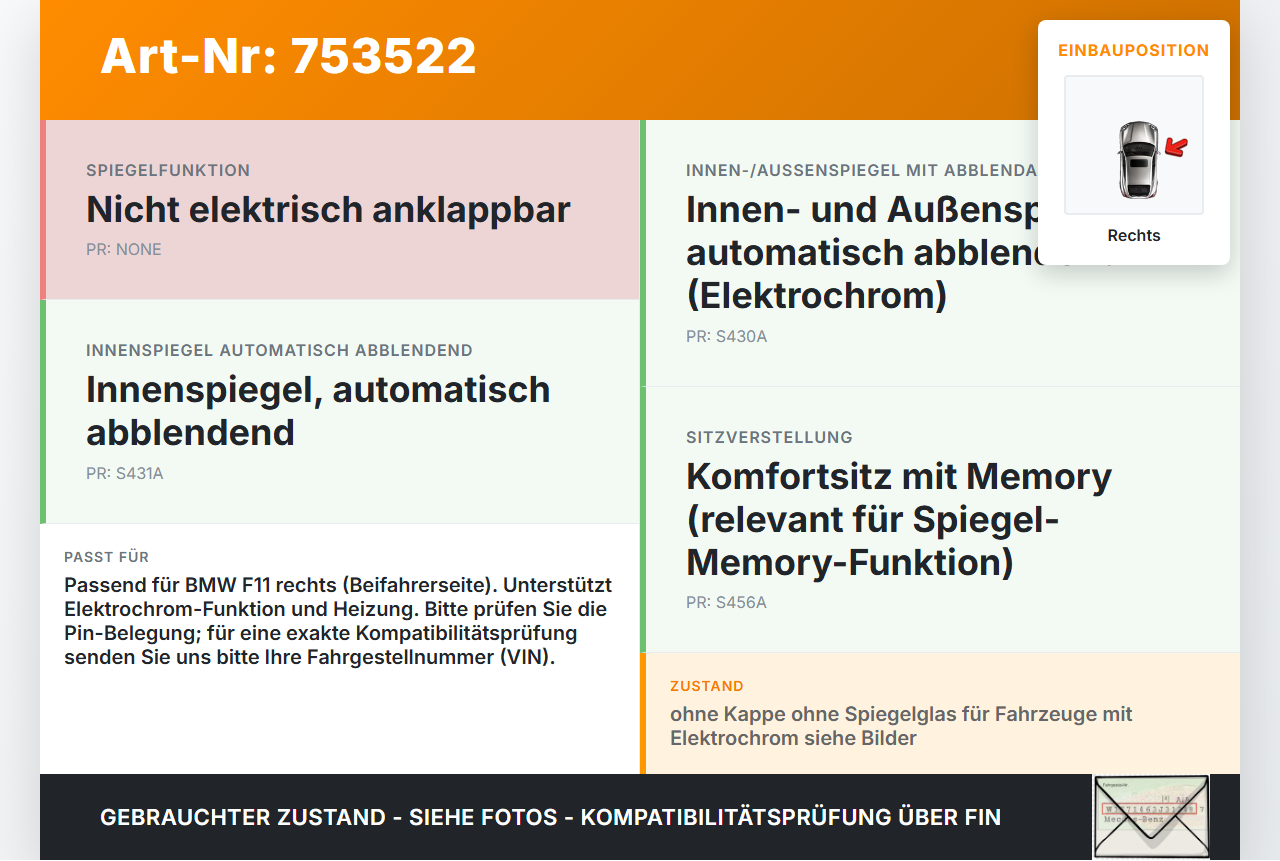The image size is (1280, 861).
Task: Select the Art-Nr: 753522 heading
Action: click(x=288, y=56)
